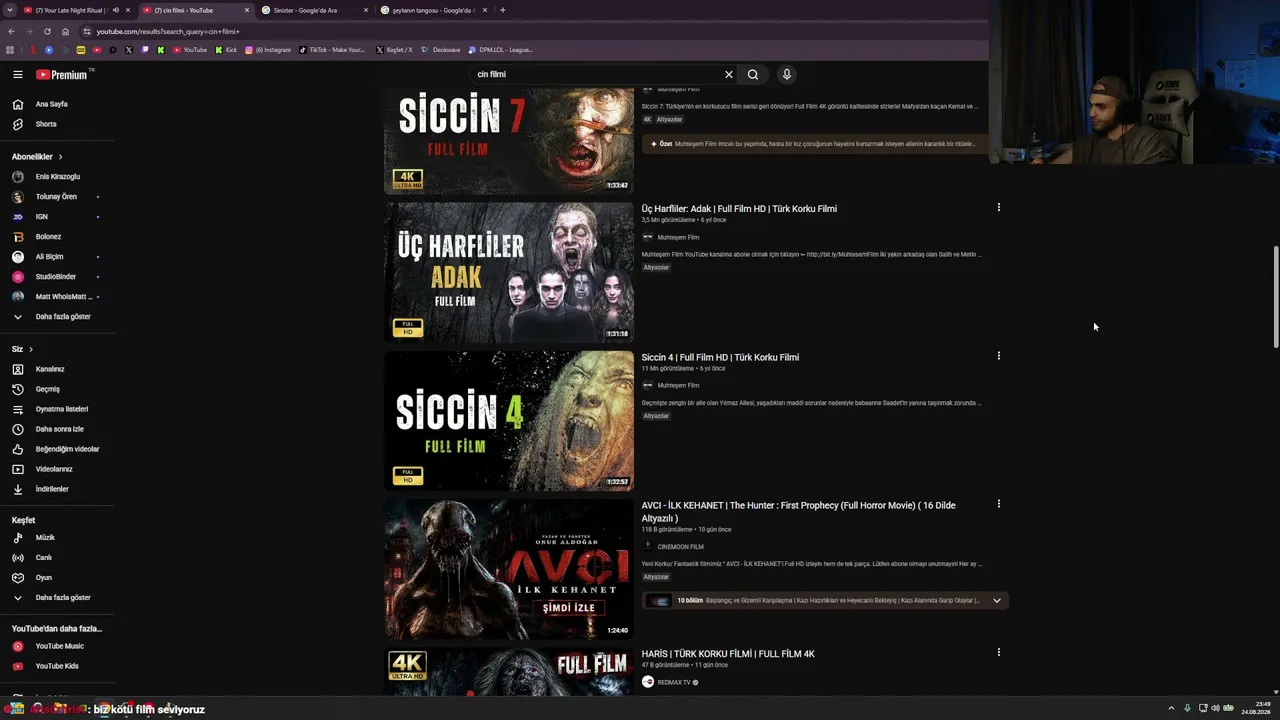Click the browser back arrow
This screenshot has width=1280, height=720.
(x=11, y=31)
